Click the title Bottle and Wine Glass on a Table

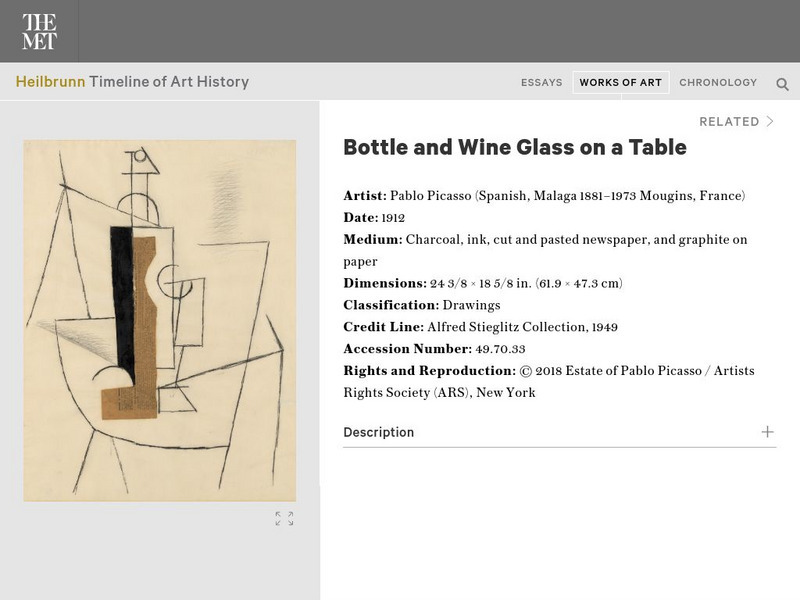pos(515,148)
